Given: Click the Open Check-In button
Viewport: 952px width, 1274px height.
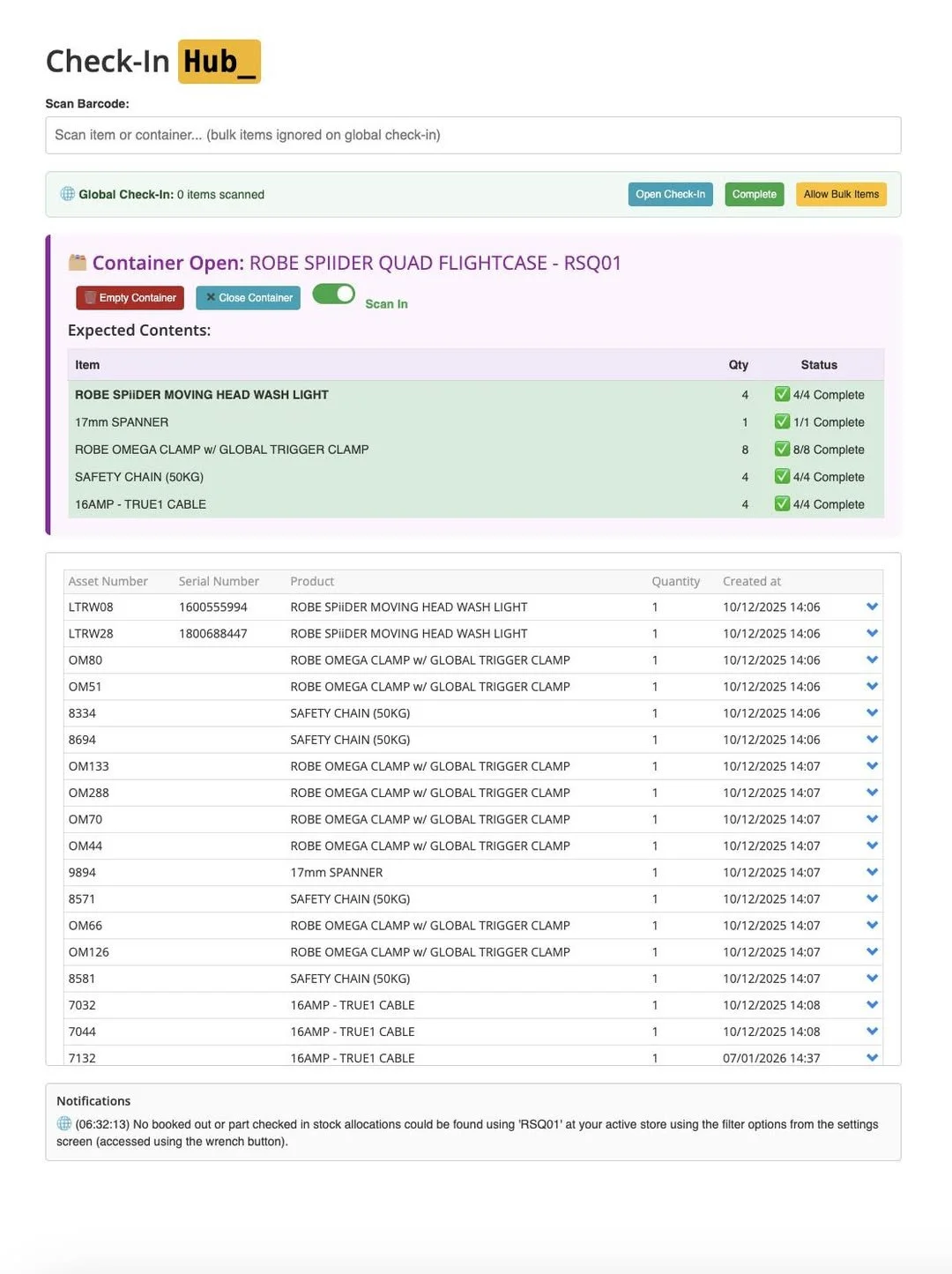Looking at the screenshot, I should [x=670, y=194].
